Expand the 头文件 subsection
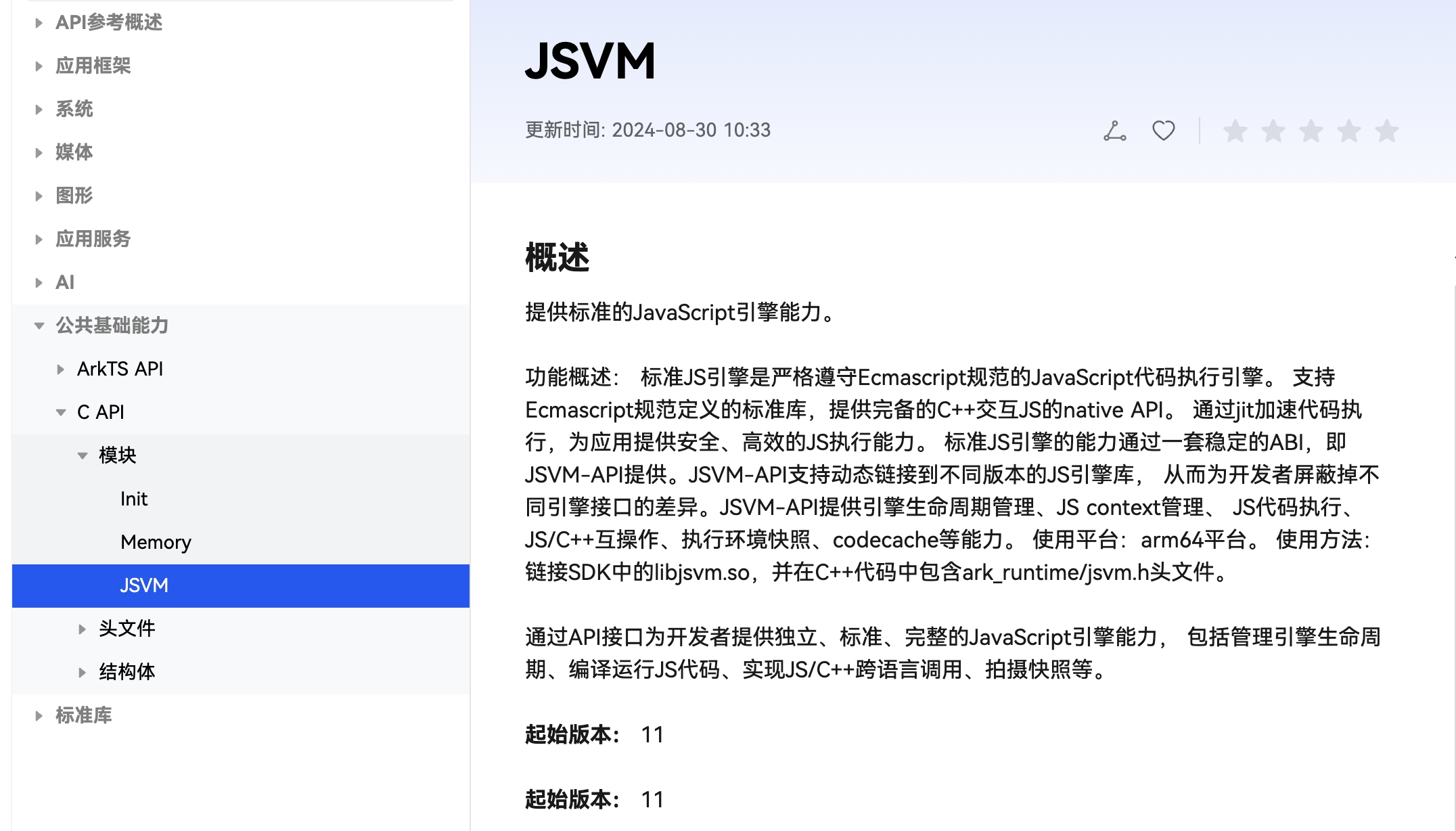 84,629
